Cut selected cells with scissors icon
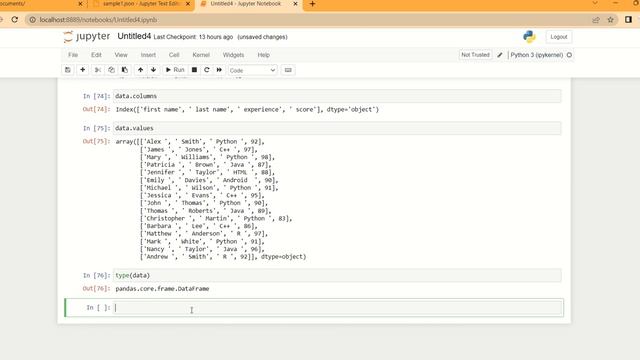640x360 pixels. (98, 70)
